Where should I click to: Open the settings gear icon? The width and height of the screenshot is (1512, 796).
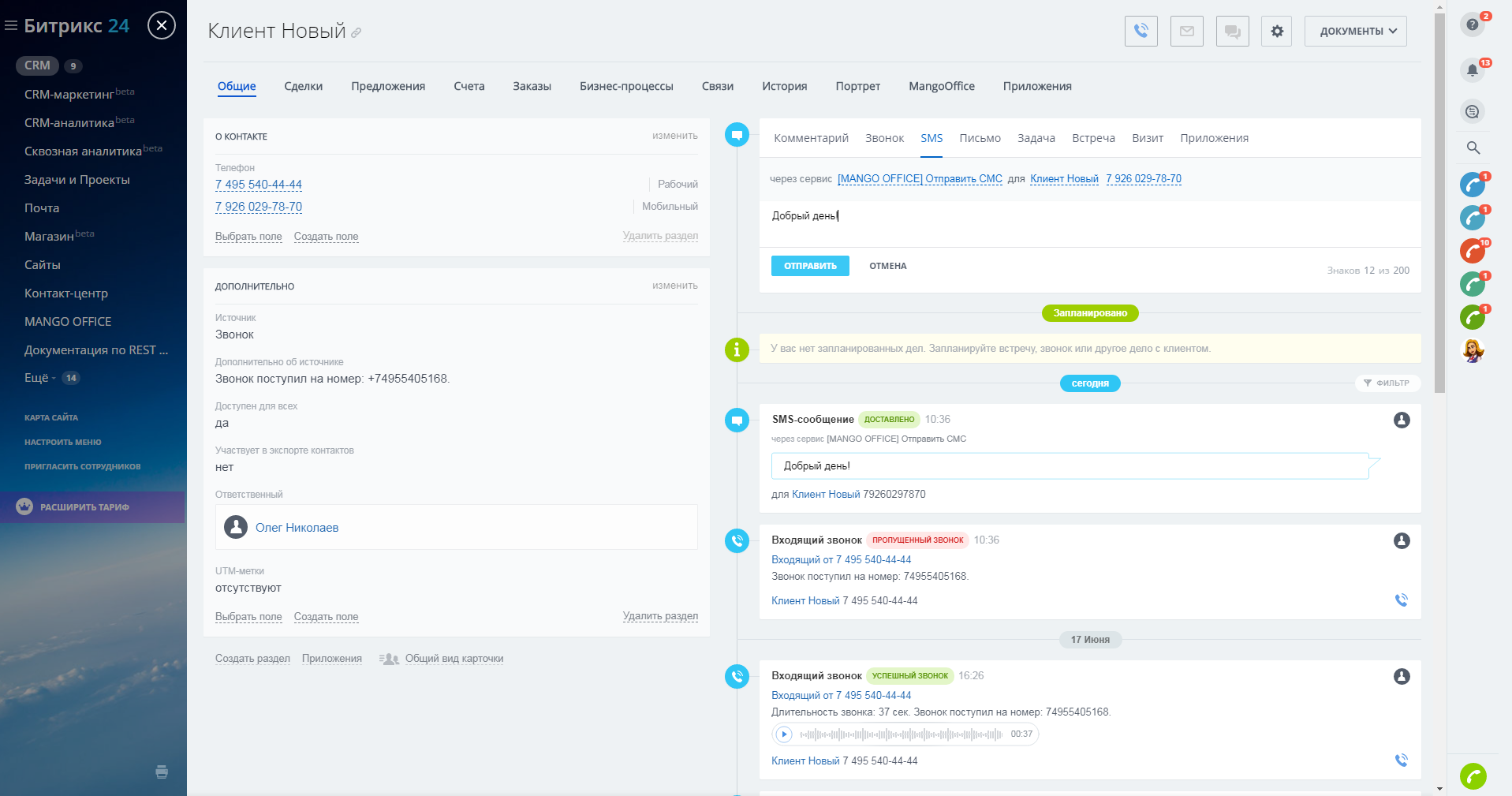click(x=1276, y=31)
